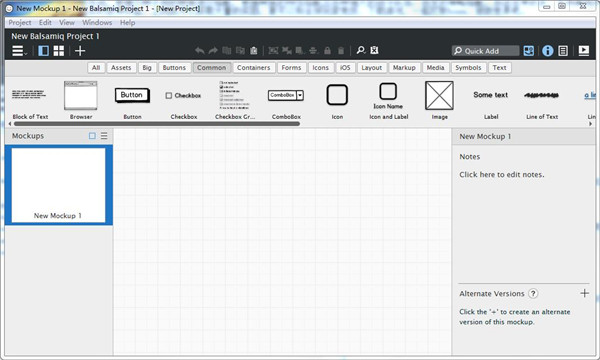Screen dimensions: 600x360
Task: Pick the Checkbox Group control
Action: point(235,100)
